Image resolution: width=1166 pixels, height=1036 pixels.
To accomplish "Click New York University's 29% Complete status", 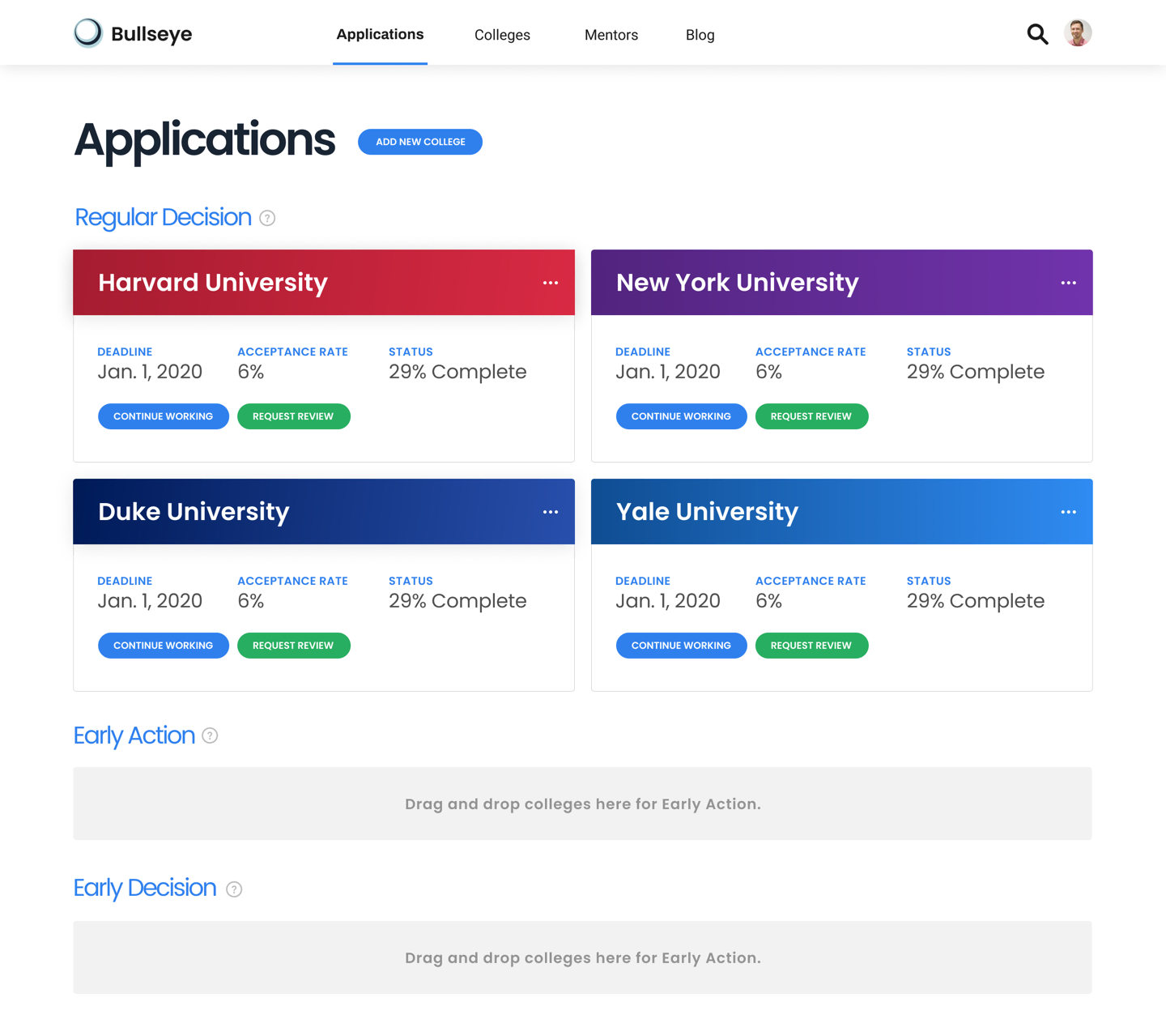I will [x=976, y=372].
